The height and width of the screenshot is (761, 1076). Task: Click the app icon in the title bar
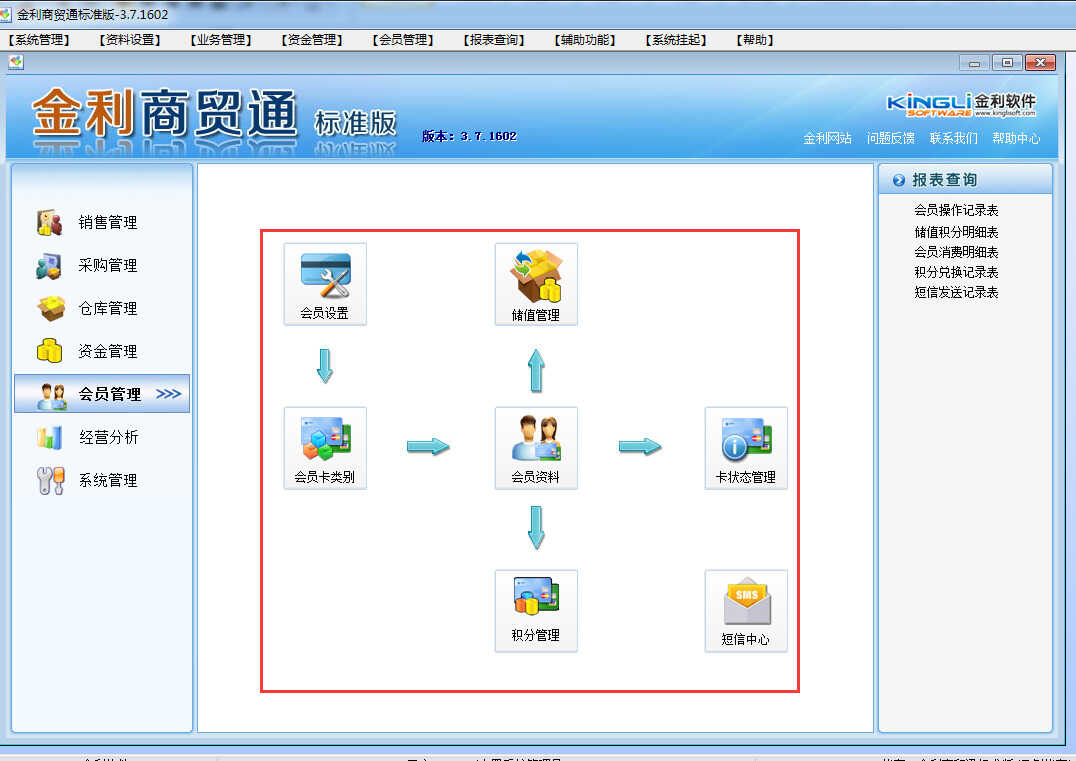coord(5,14)
